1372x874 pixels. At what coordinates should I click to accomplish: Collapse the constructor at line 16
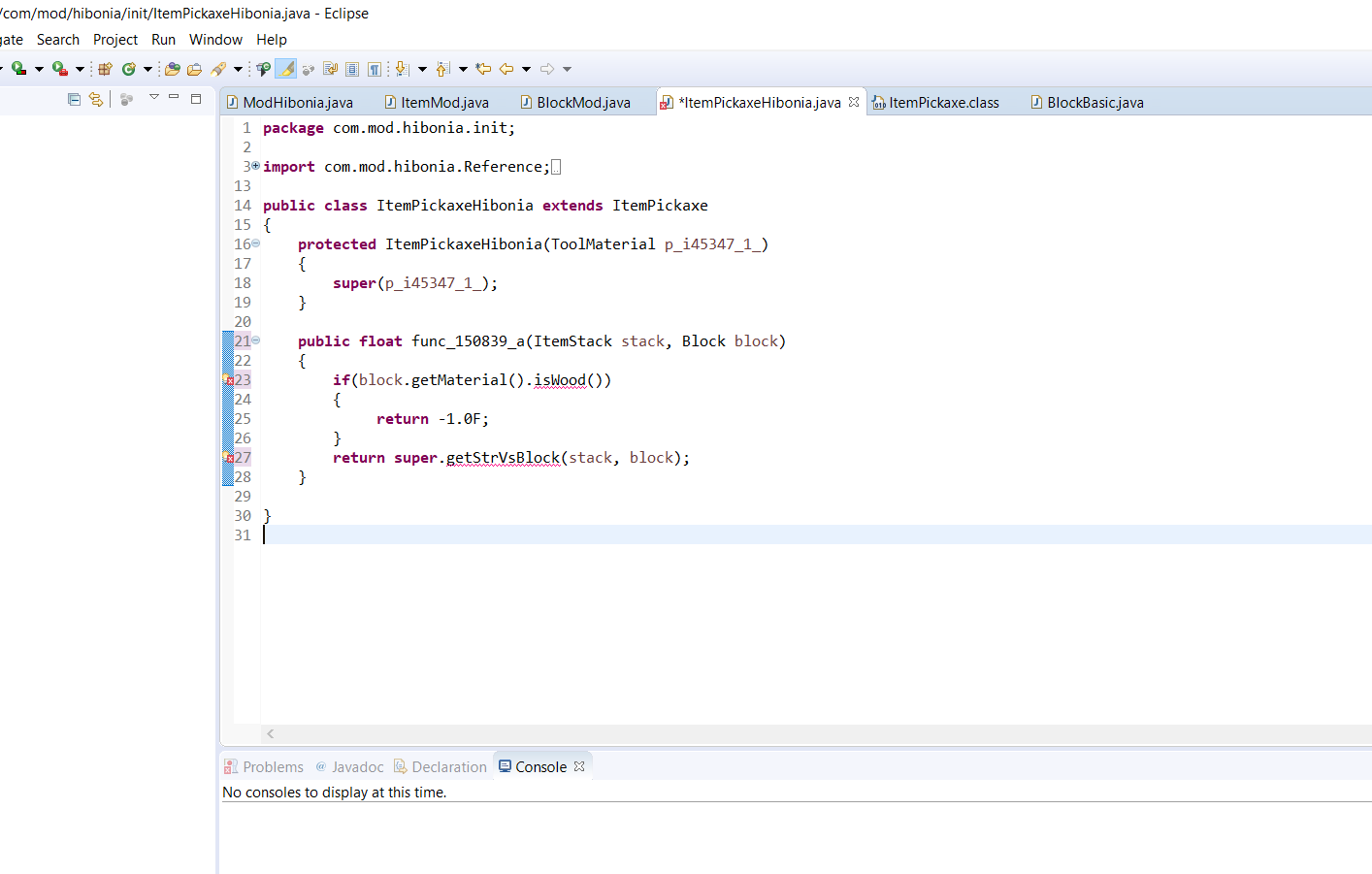pyautogui.click(x=256, y=243)
